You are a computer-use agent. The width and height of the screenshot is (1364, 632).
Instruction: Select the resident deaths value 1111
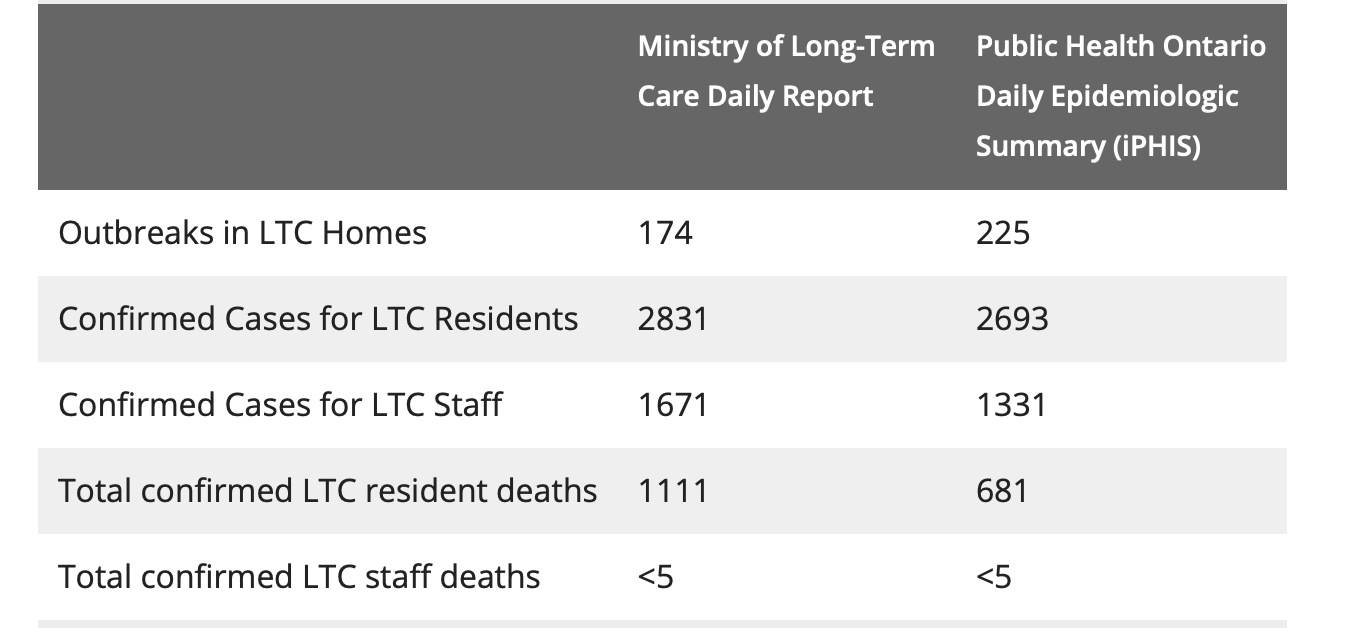(673, 491)
